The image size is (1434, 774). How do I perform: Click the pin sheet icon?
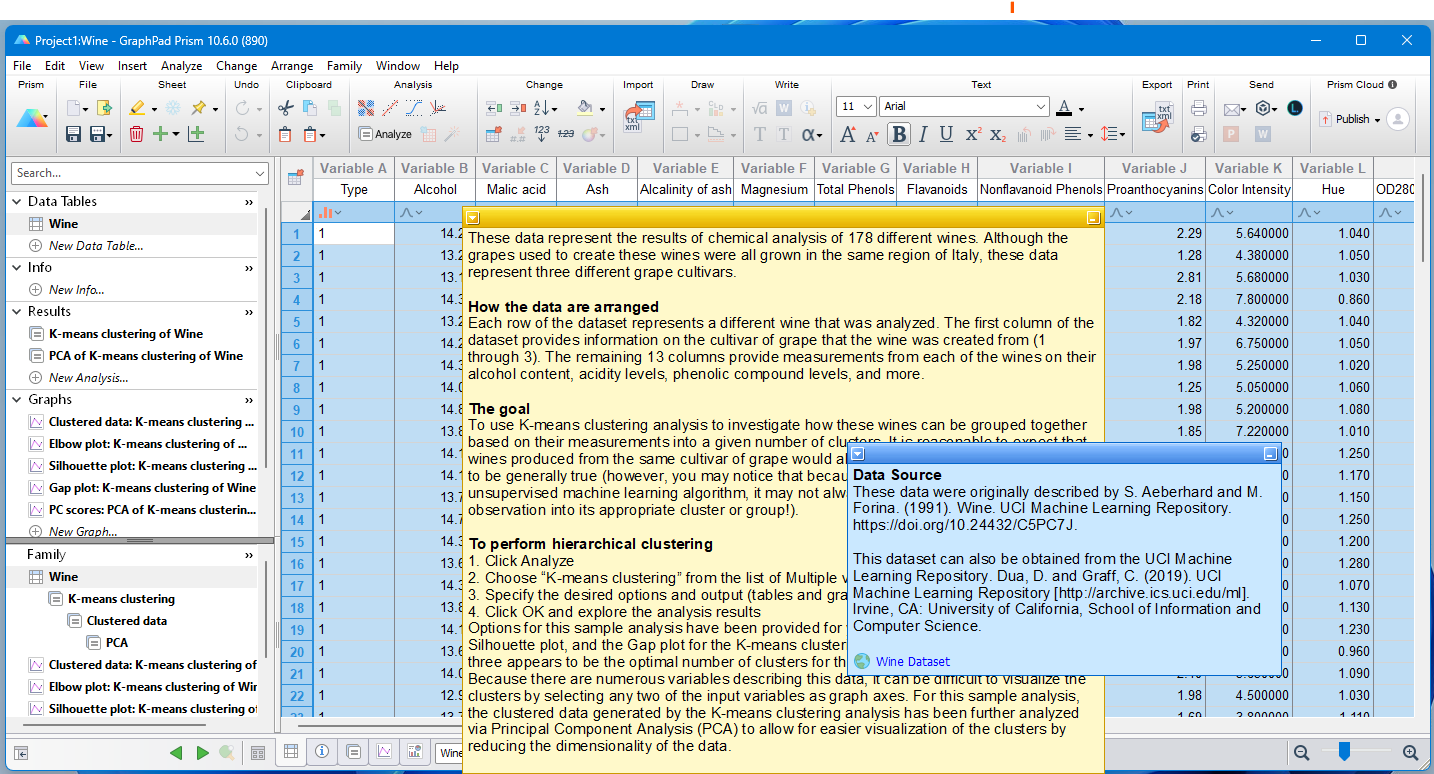[x=199, y=108]
